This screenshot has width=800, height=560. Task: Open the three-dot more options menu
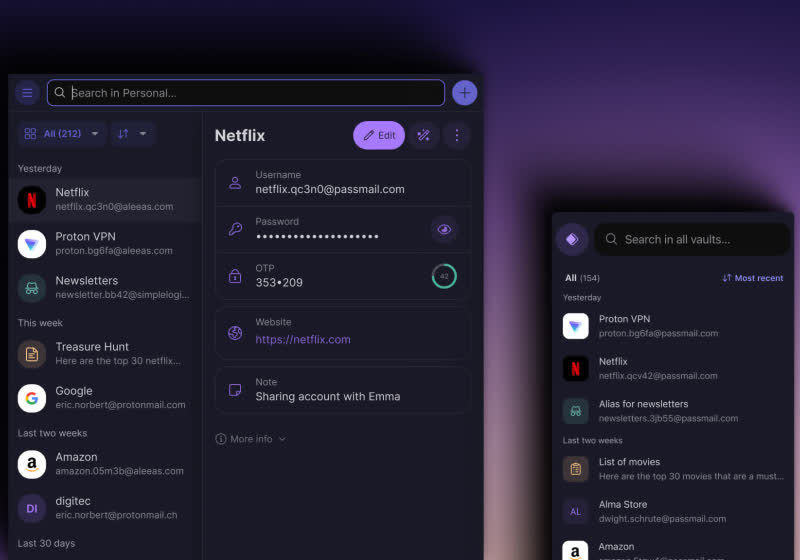(457, 135)
